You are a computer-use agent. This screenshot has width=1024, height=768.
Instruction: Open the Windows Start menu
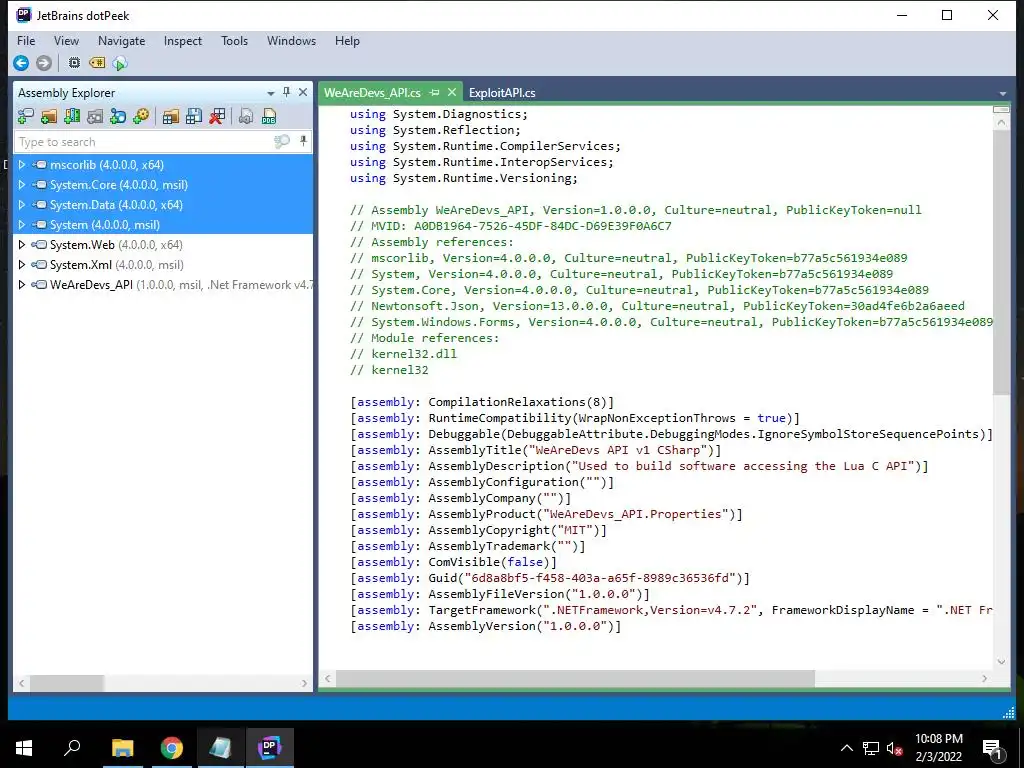pyautogui.click(x=24, y=748)
